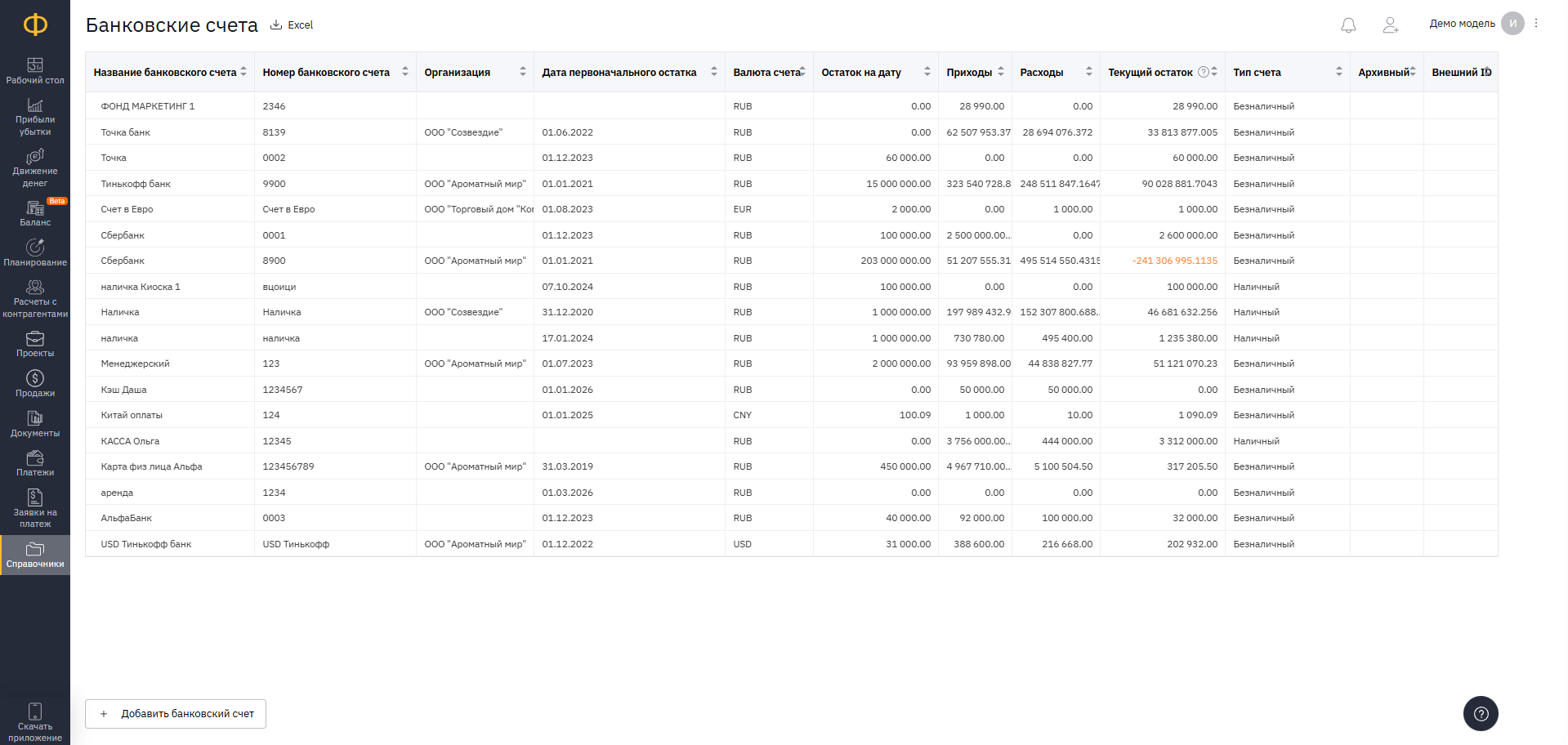Select ФОНД МАРКЕТИНГ 1 account row

tap(791, 106)
